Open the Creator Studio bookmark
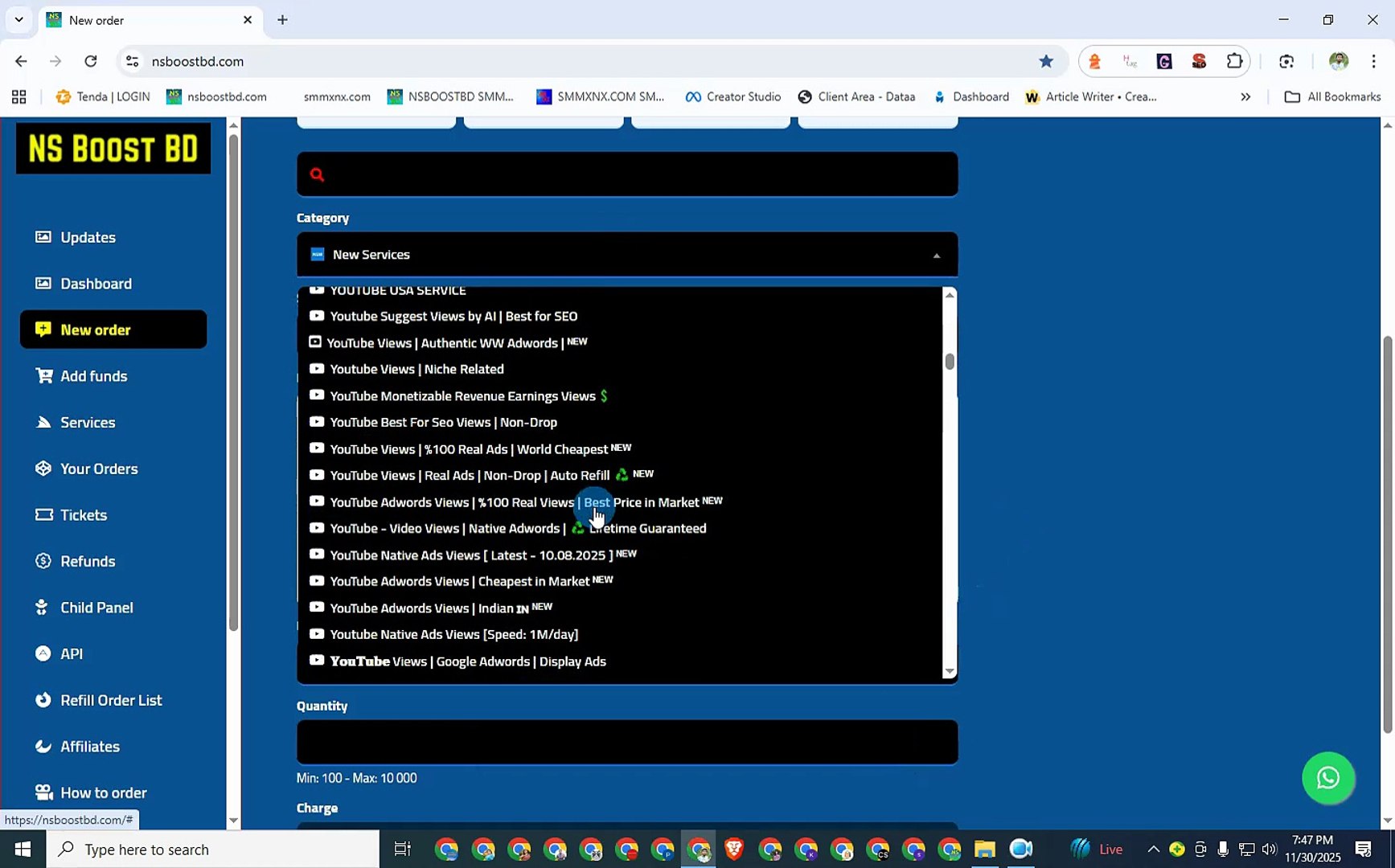 [733, 97]
